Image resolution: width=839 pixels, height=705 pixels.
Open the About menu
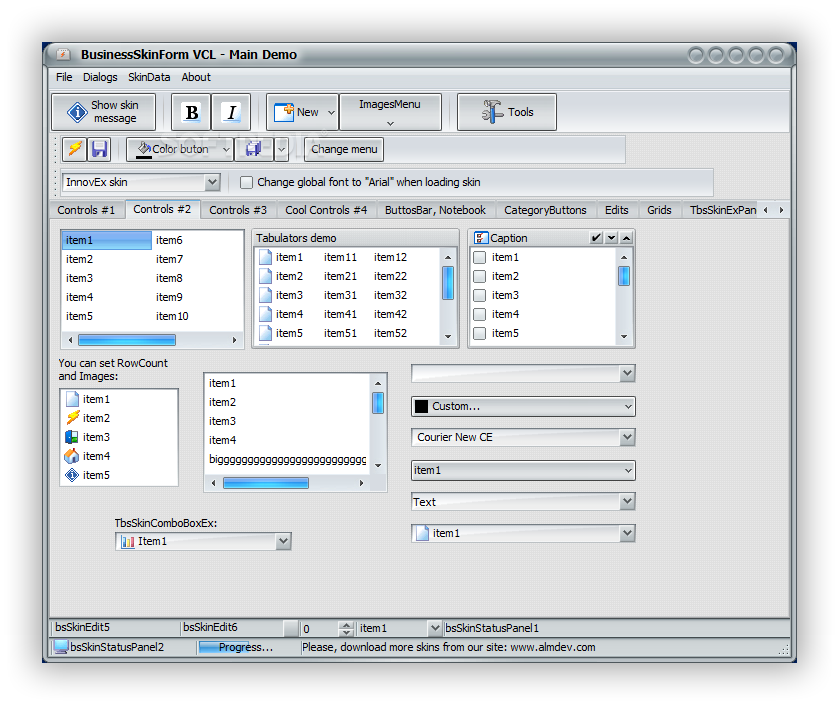pos(196,77)
